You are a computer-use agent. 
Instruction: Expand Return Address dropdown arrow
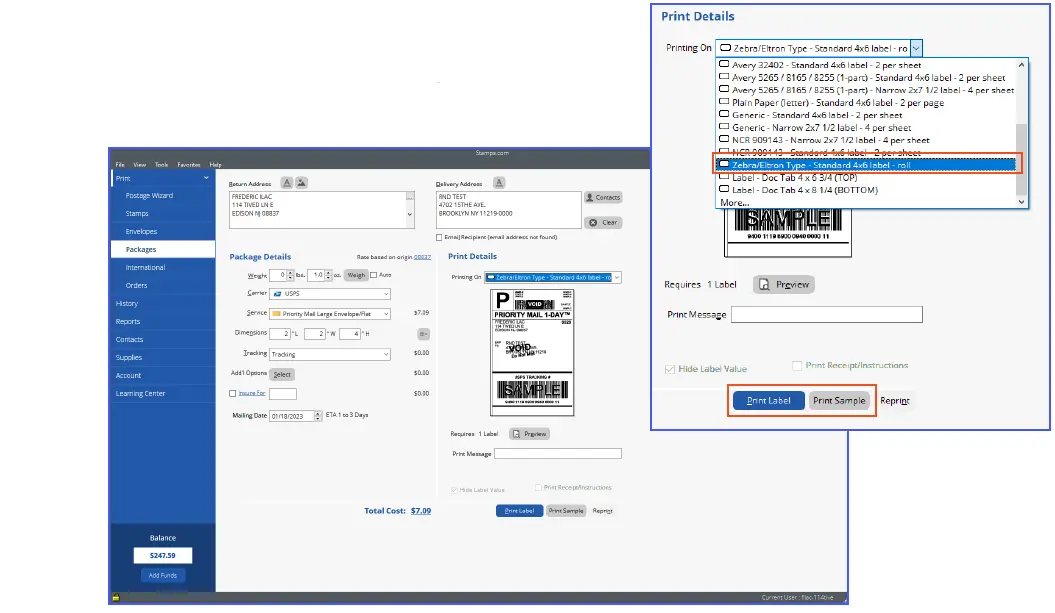click(x=409, y=215)
